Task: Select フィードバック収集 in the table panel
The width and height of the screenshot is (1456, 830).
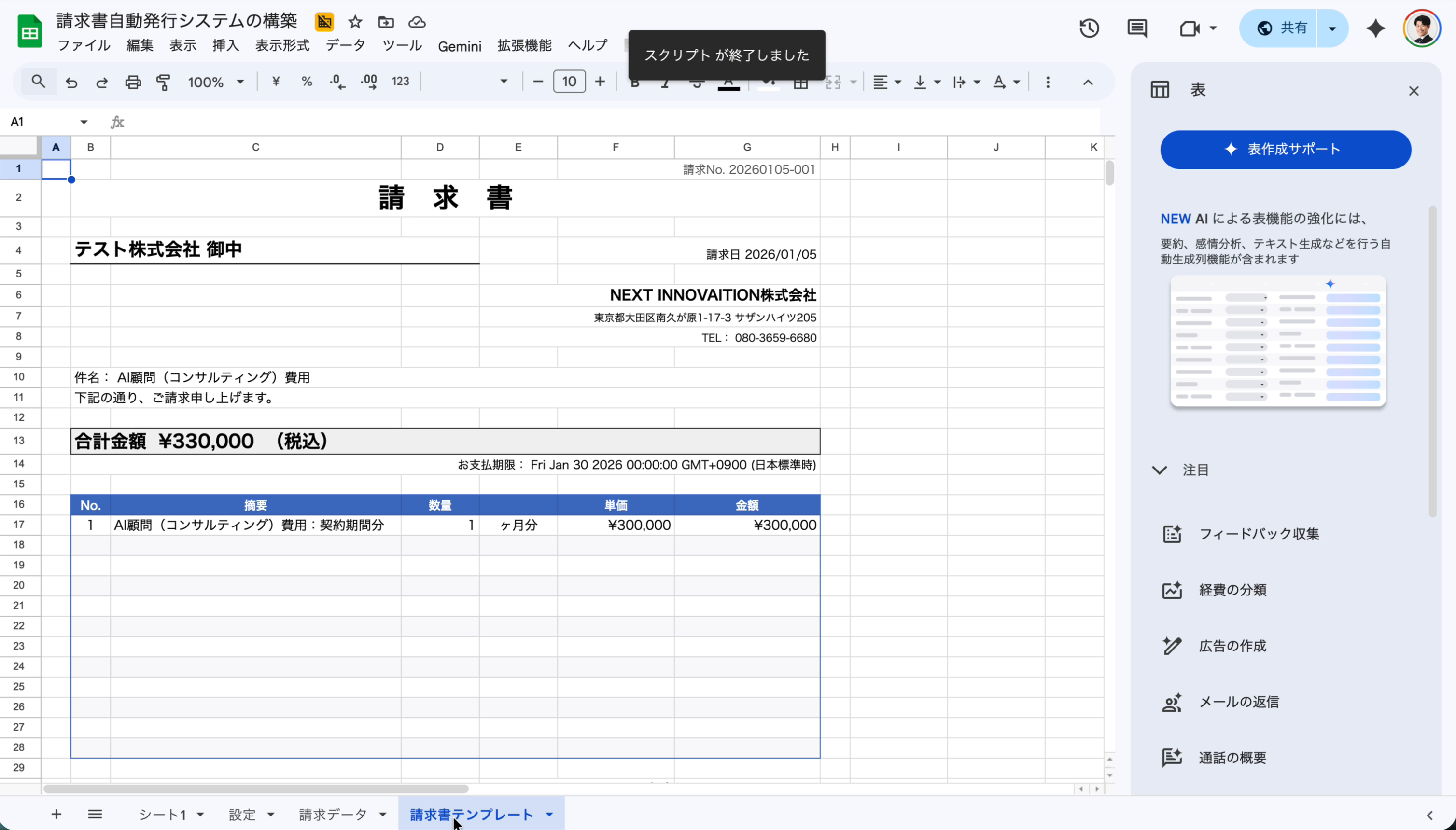Action: pyautogui.click(x=1258, y=533)
